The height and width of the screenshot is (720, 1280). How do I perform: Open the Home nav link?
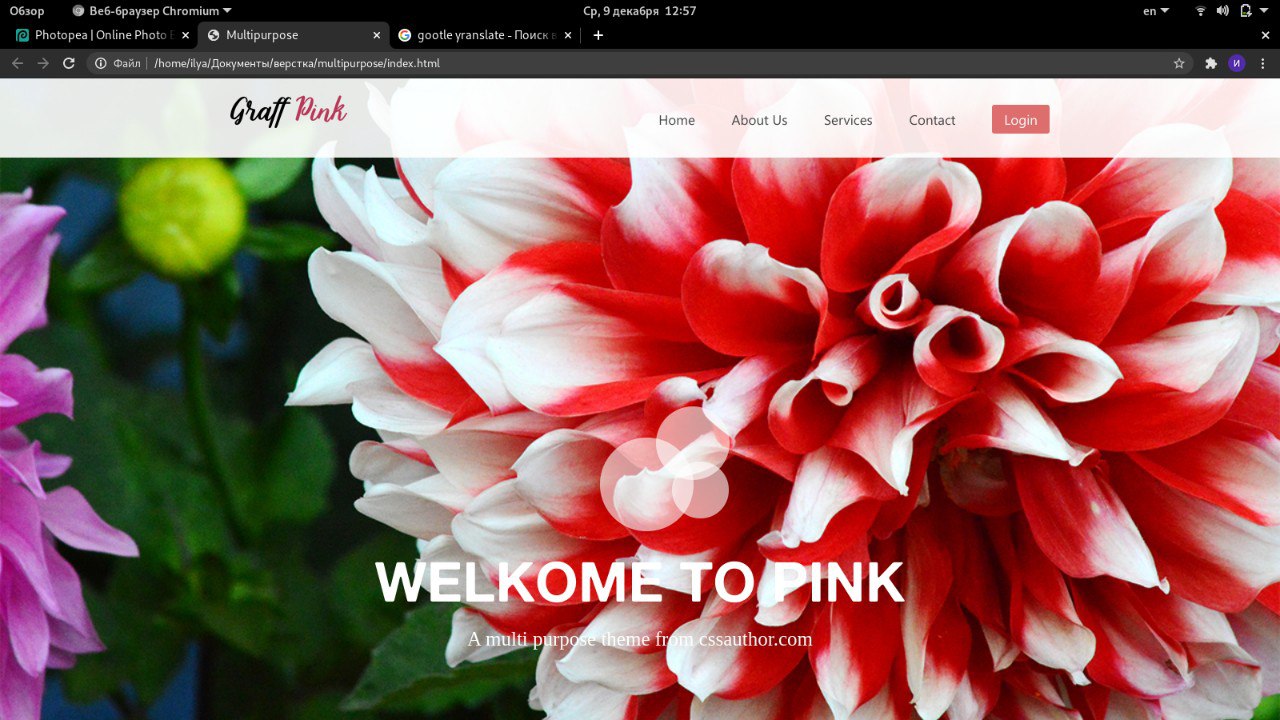pyautogui.click(x=676, y=120)
